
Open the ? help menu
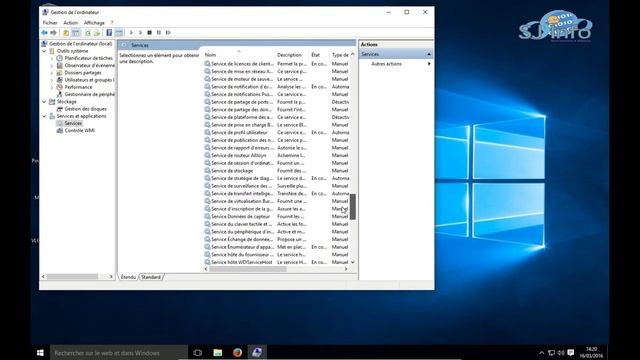112,23
